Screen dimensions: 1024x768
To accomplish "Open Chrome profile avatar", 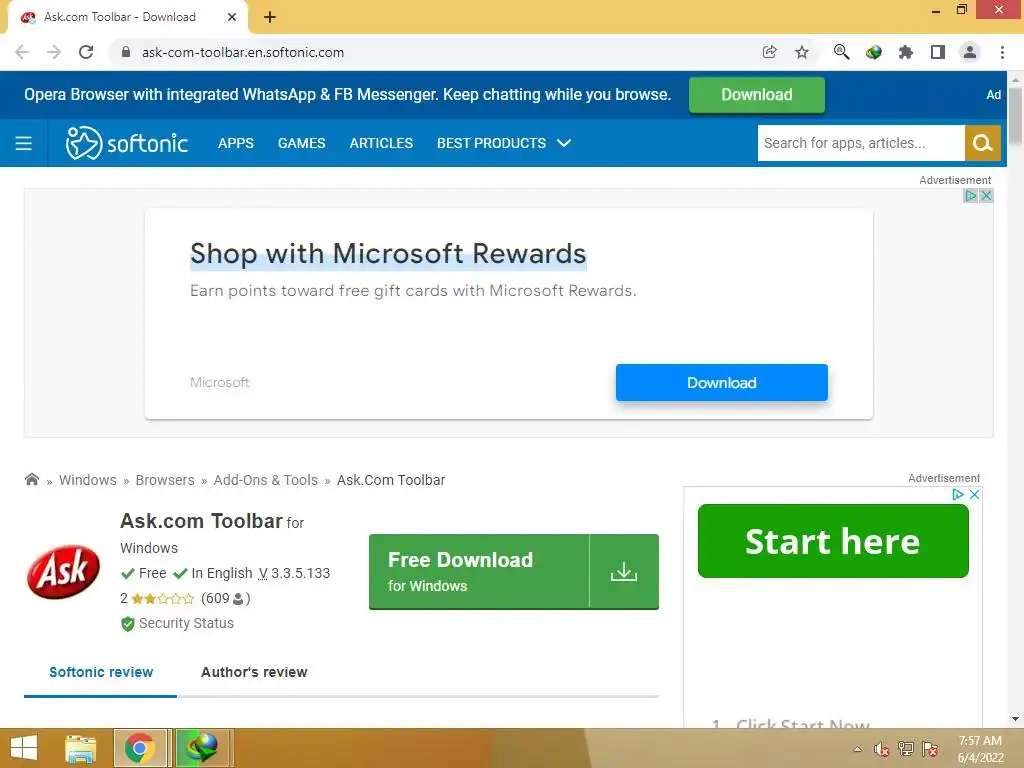I will [970, 52].
